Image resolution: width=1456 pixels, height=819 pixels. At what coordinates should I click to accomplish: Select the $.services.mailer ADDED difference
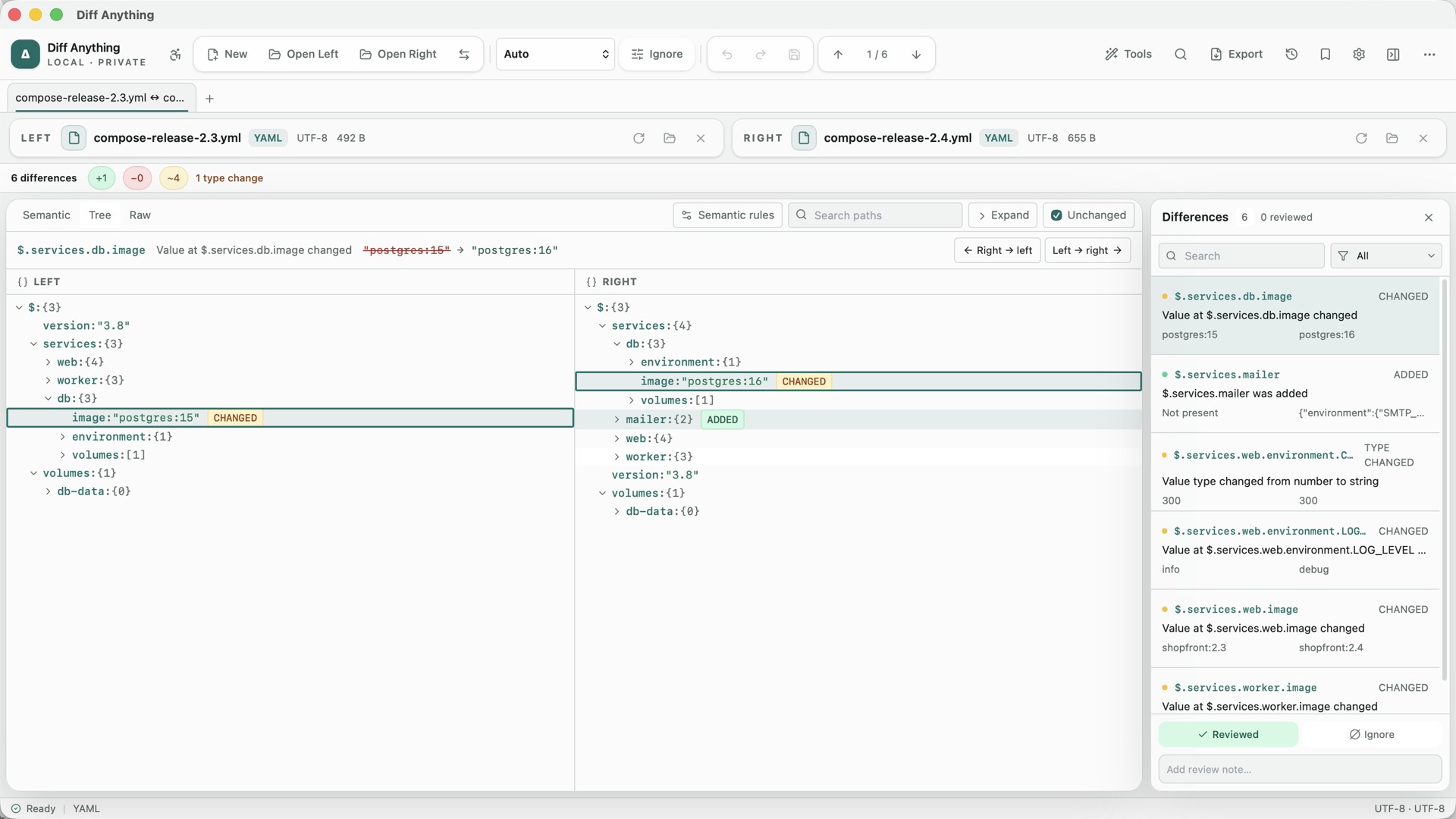[x=1294, y=394]
